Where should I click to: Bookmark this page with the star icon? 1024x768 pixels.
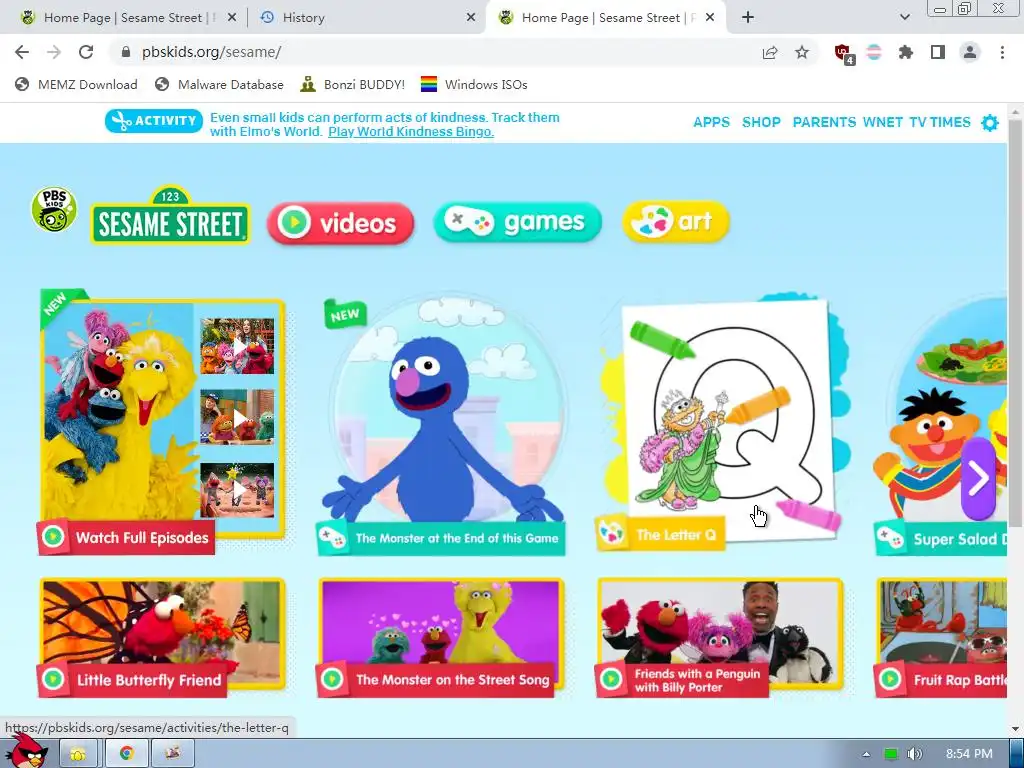[x=802, y=52]
